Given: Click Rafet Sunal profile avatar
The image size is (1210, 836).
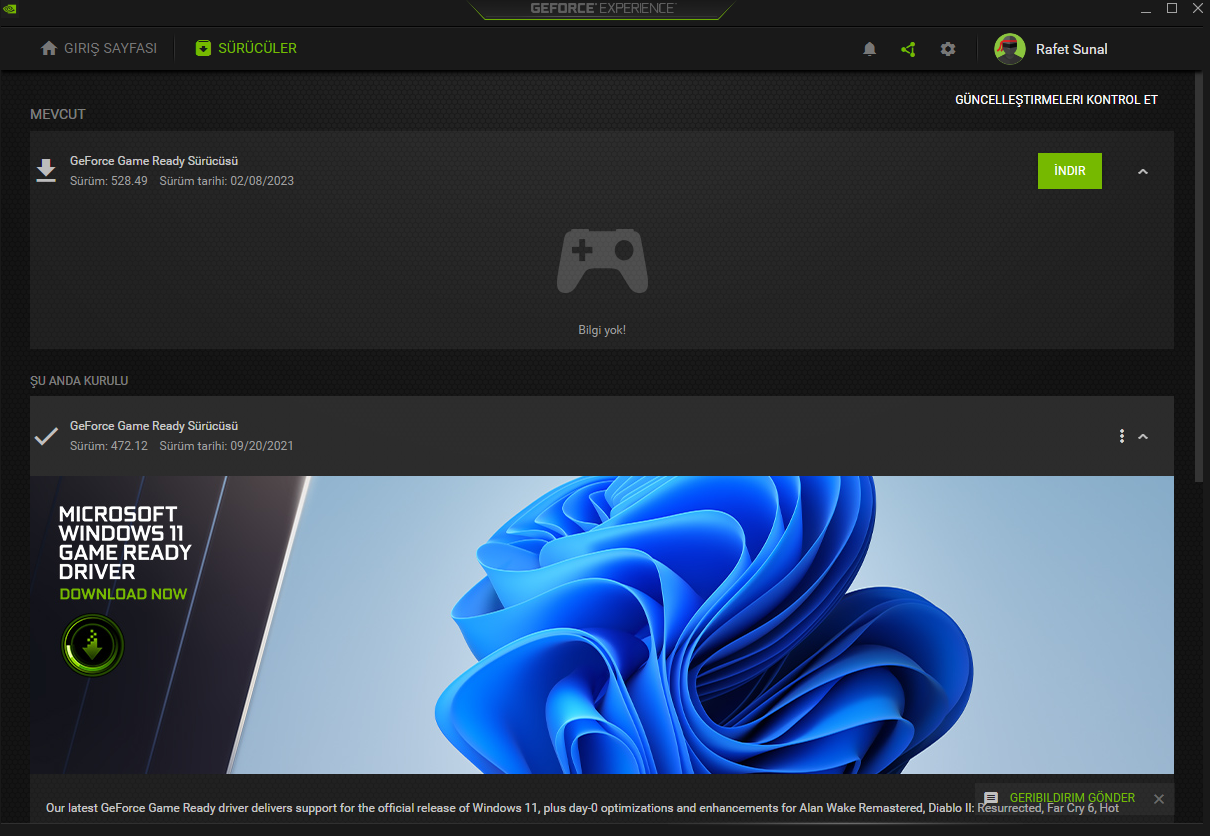Looking at the screenshot, I should (x=1010, y=49).
